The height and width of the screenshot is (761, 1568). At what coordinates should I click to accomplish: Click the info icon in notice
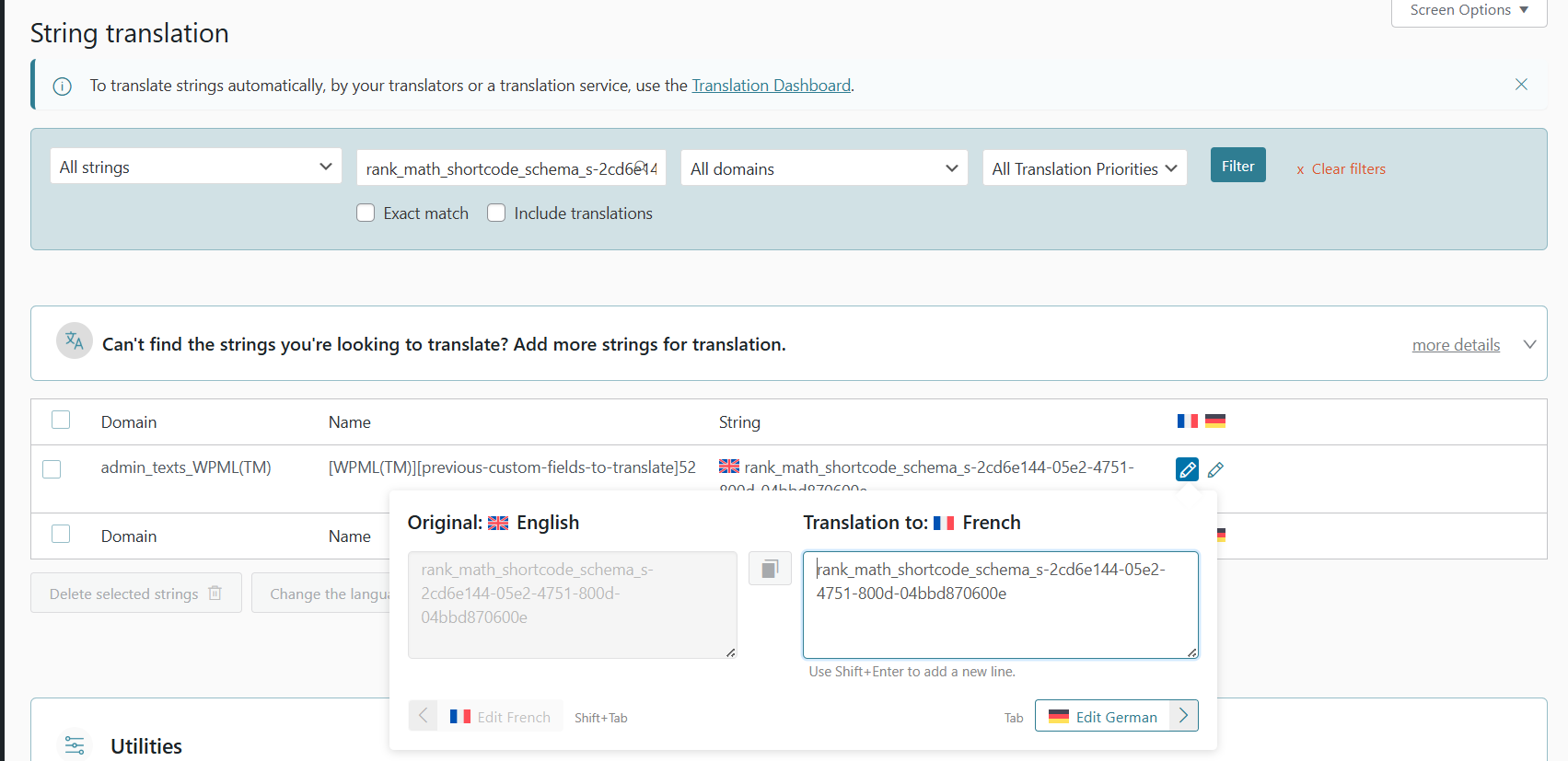(x=62, y=86)
